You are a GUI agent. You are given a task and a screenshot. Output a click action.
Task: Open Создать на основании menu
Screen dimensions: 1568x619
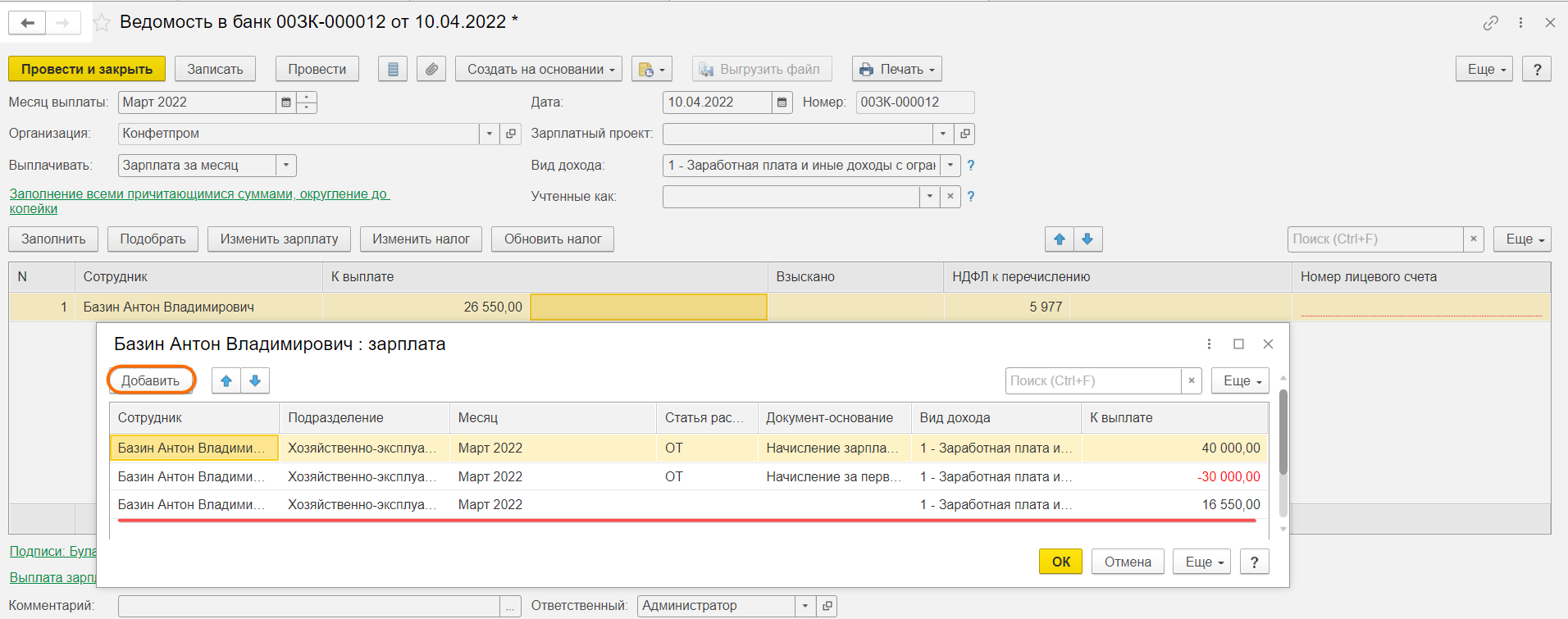pyautogui.click(x=539, y=70)
